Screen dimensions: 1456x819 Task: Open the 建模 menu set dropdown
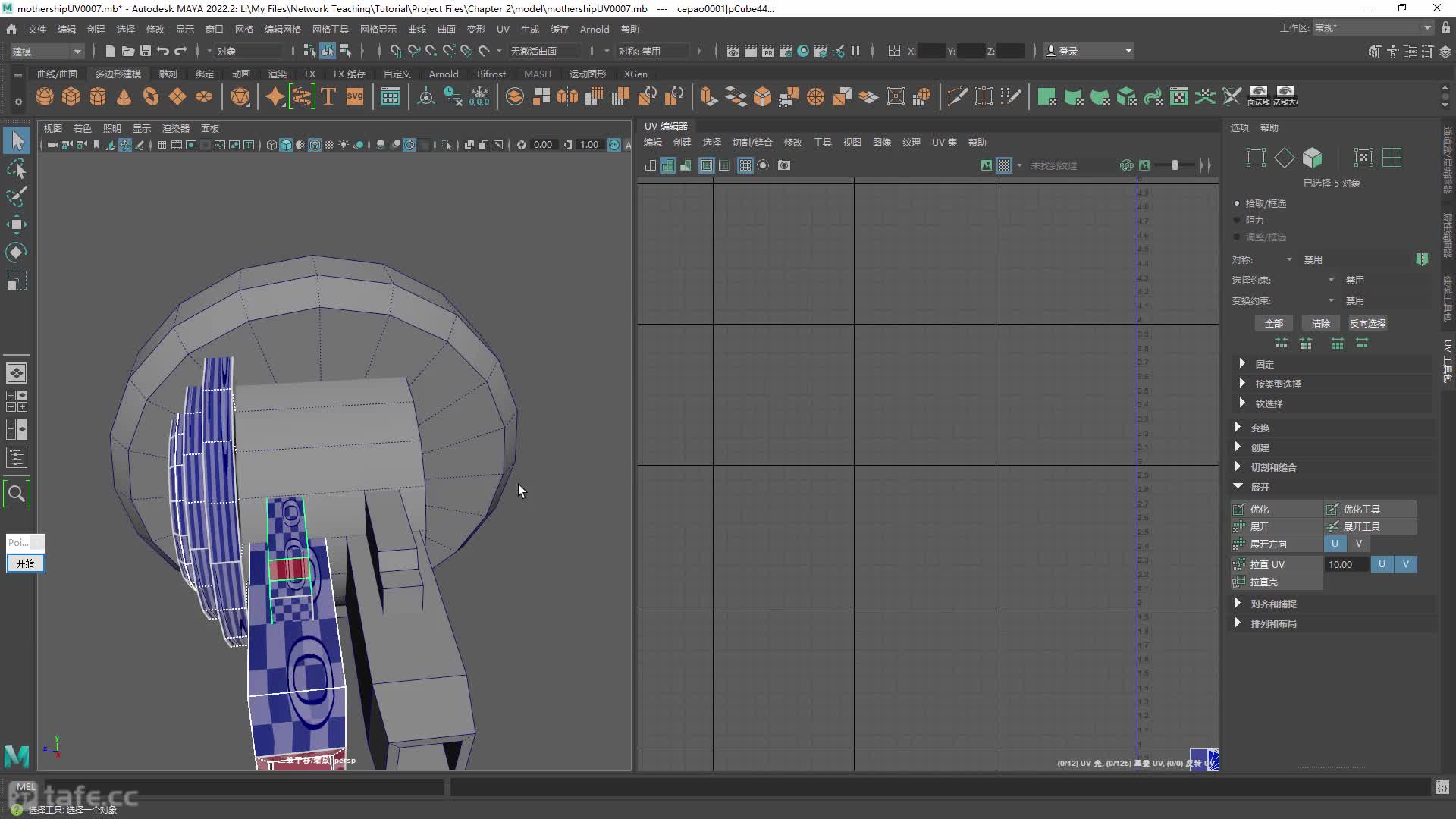point(45,51)
